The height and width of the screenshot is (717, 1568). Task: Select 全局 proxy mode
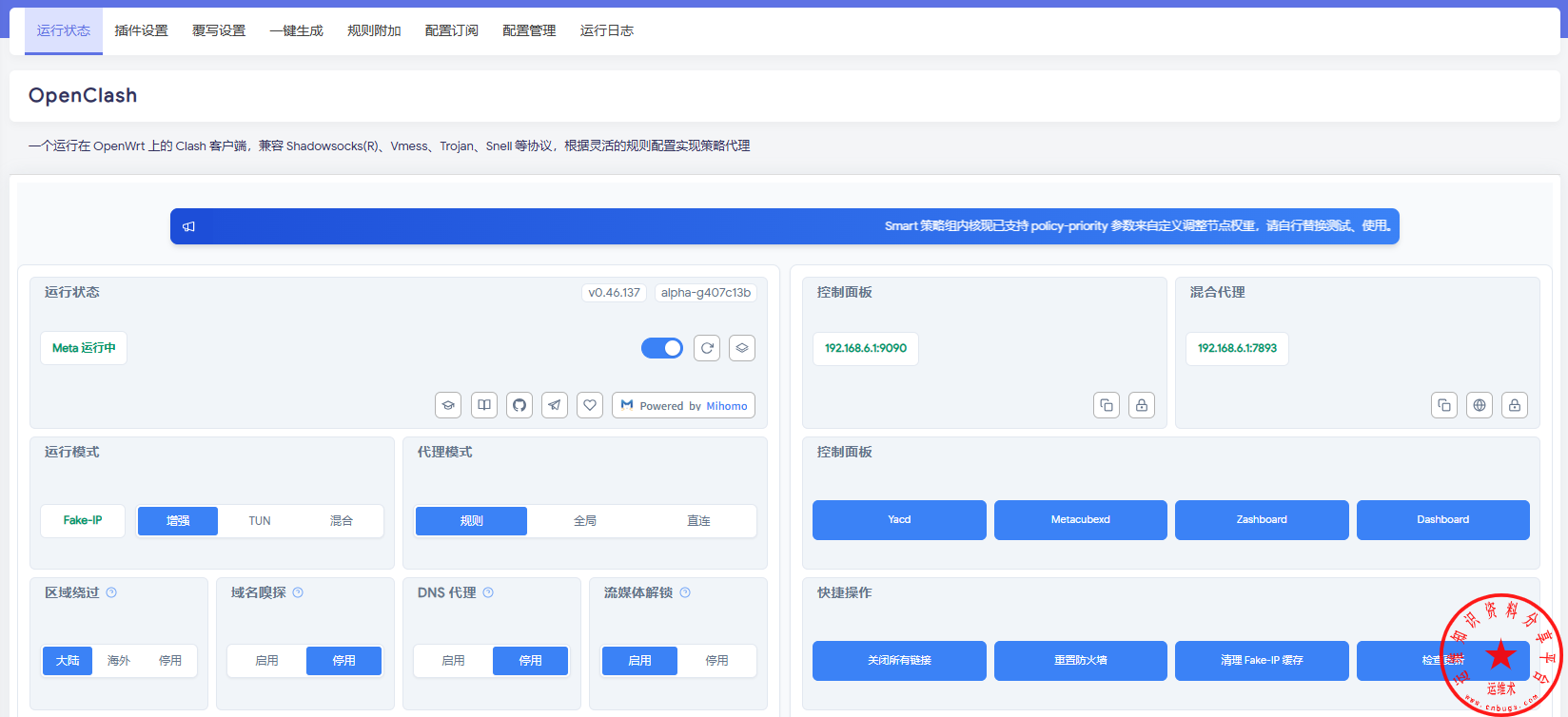tap(585, 521)
